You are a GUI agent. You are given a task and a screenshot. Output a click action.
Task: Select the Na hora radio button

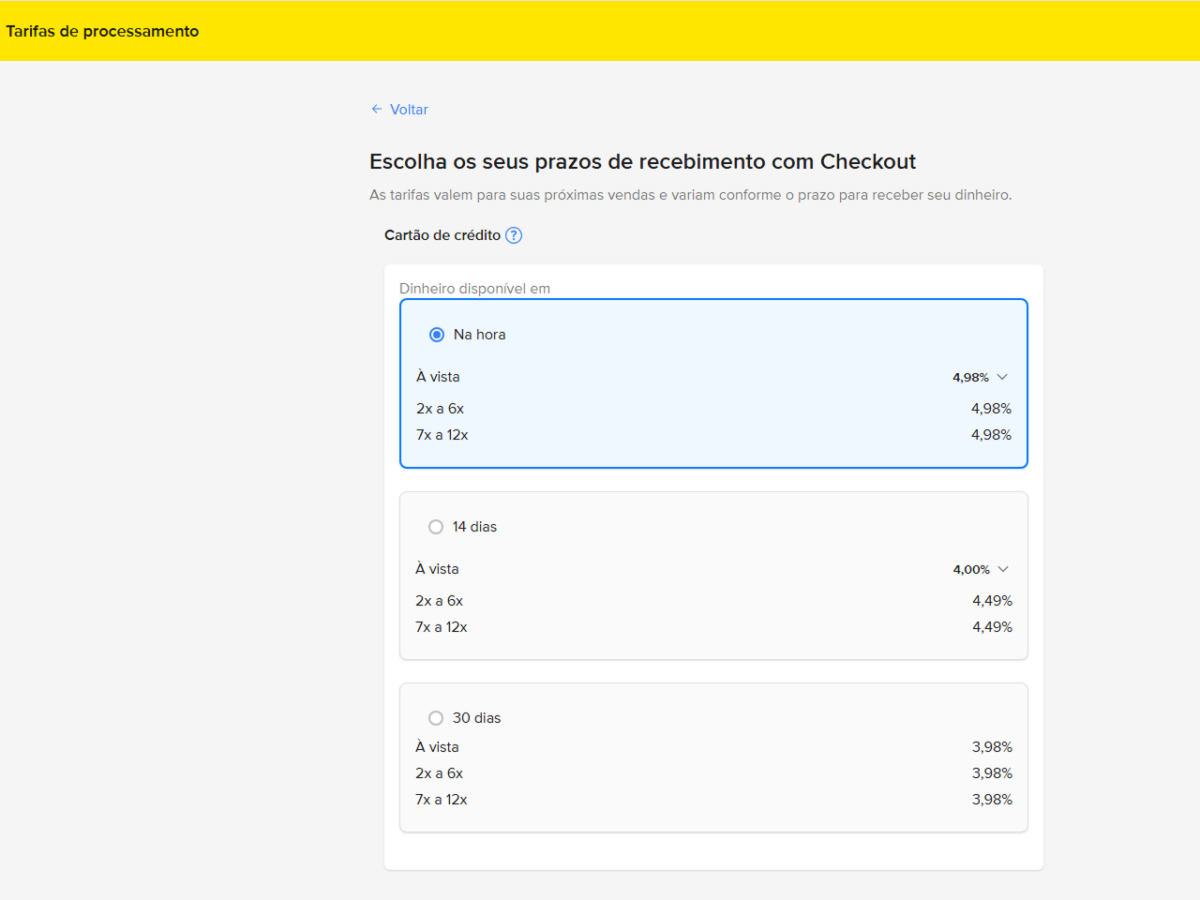coord(437,335)
